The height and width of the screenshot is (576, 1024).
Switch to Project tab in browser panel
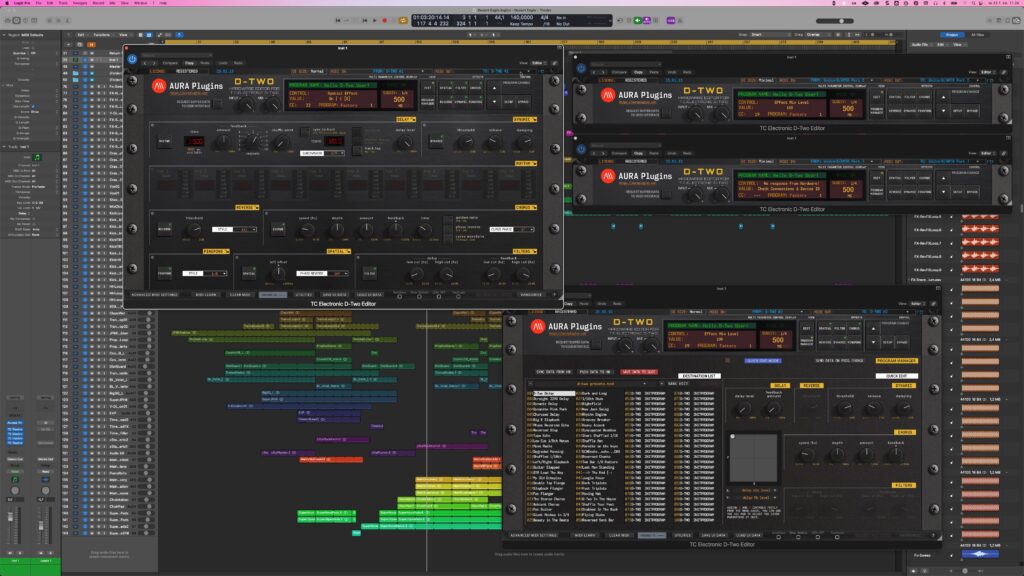click(x=952, y=35)
